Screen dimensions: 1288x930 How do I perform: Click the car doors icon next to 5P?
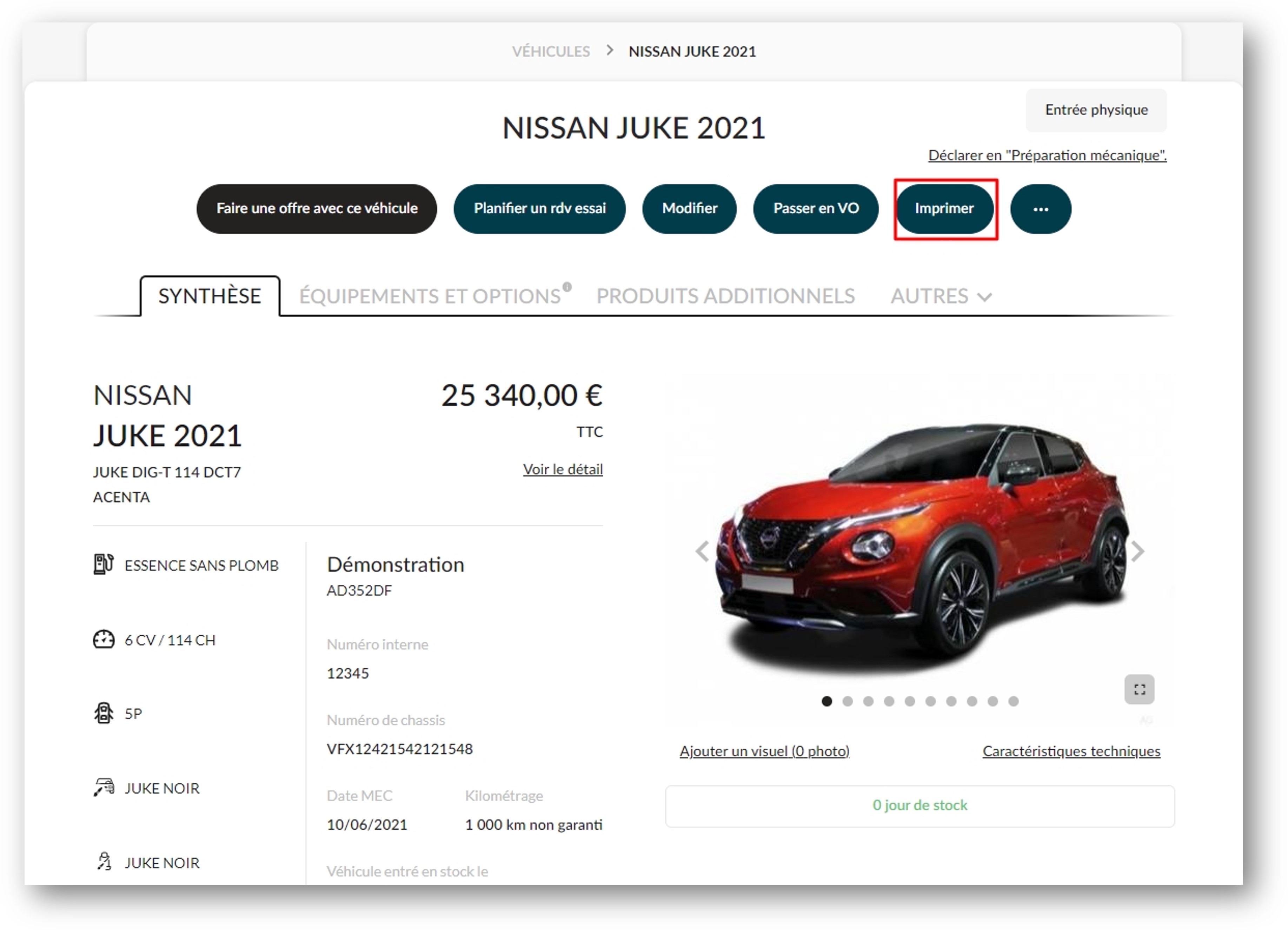[x=104, y=713]
